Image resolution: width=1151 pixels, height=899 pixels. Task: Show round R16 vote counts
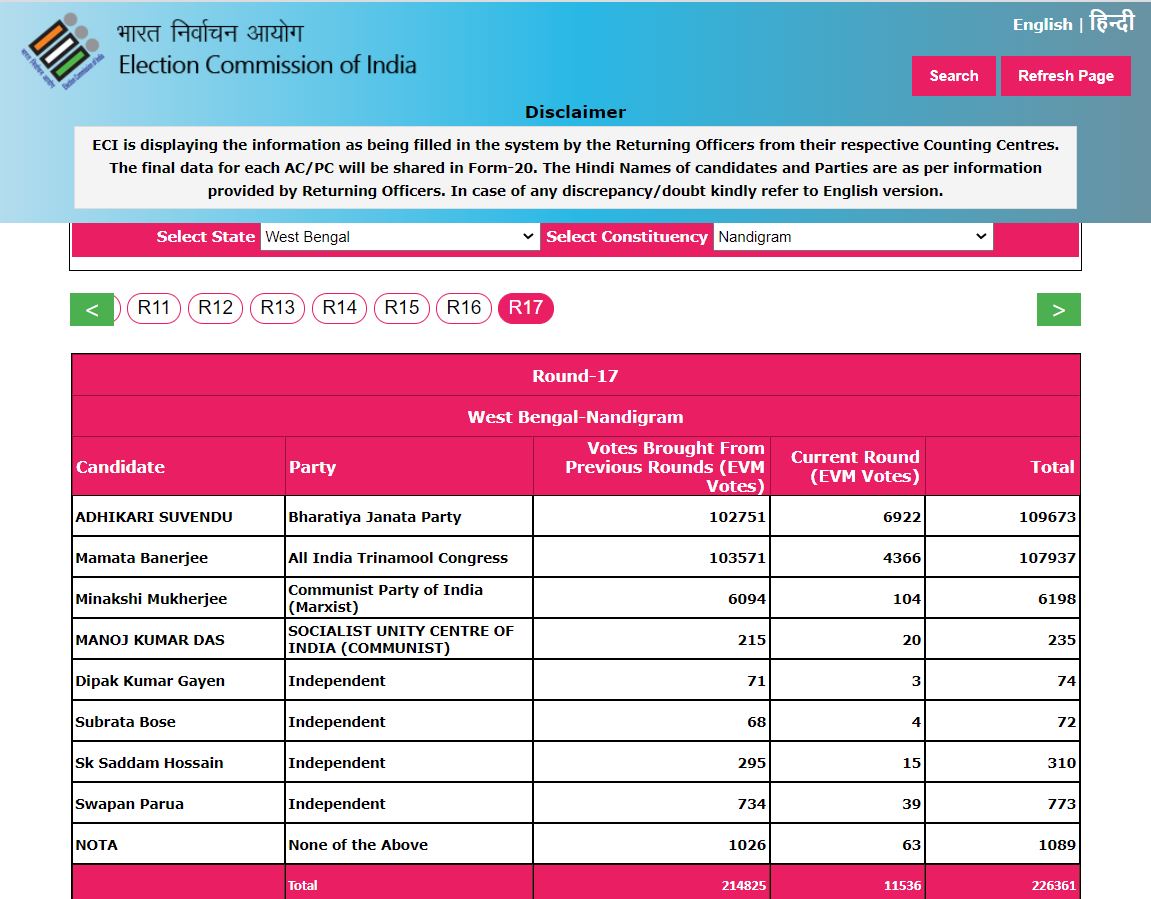point(463,308)
